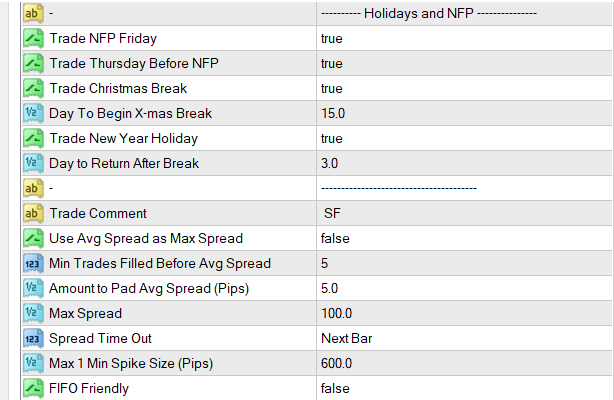Select the Holidays and NFP section header row

point(429,14)
